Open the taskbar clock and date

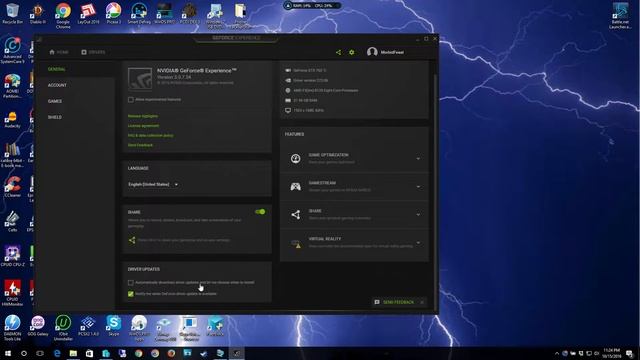[x=611, y=353]
